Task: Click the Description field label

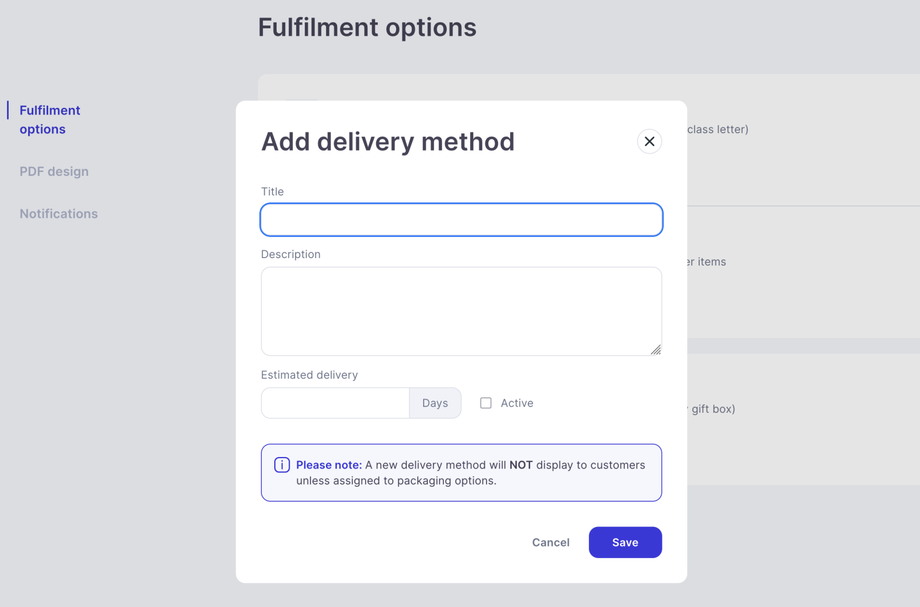Action: coord(291,254)
